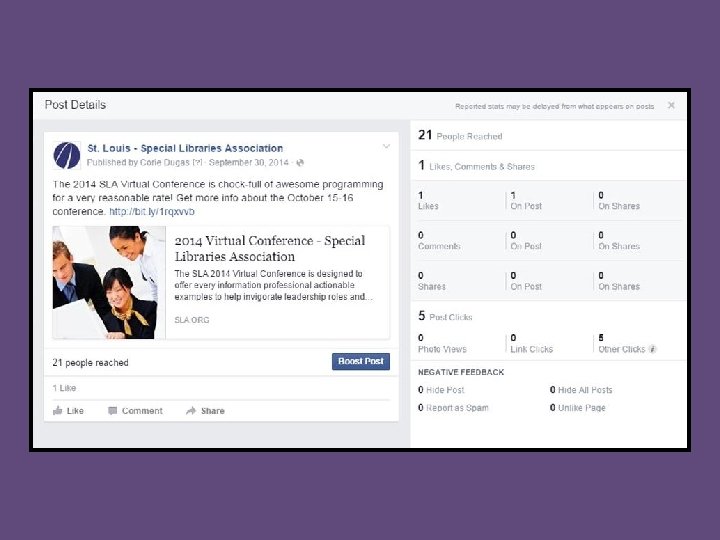Close the Post Details dialog
The width and height of the screenshot is (720, 540).
point(671,105)
